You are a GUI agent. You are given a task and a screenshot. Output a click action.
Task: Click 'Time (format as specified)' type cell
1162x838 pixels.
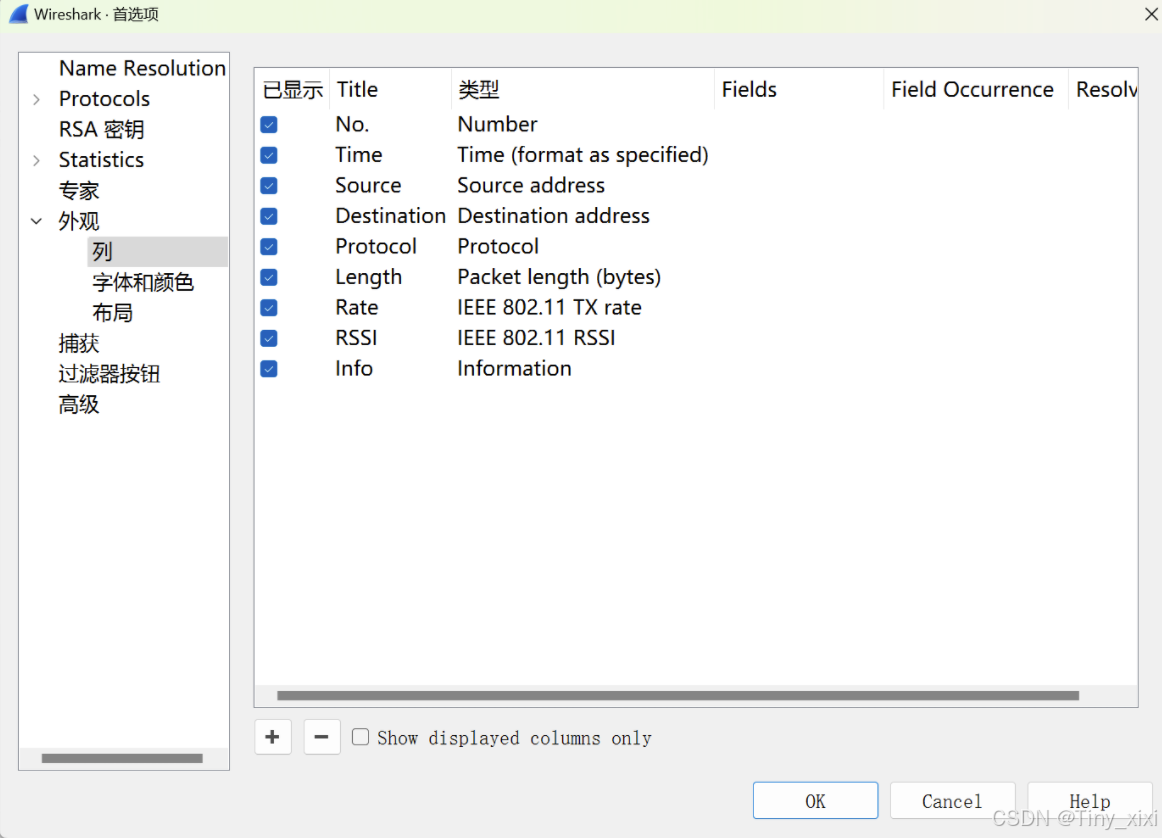[582, 155]
